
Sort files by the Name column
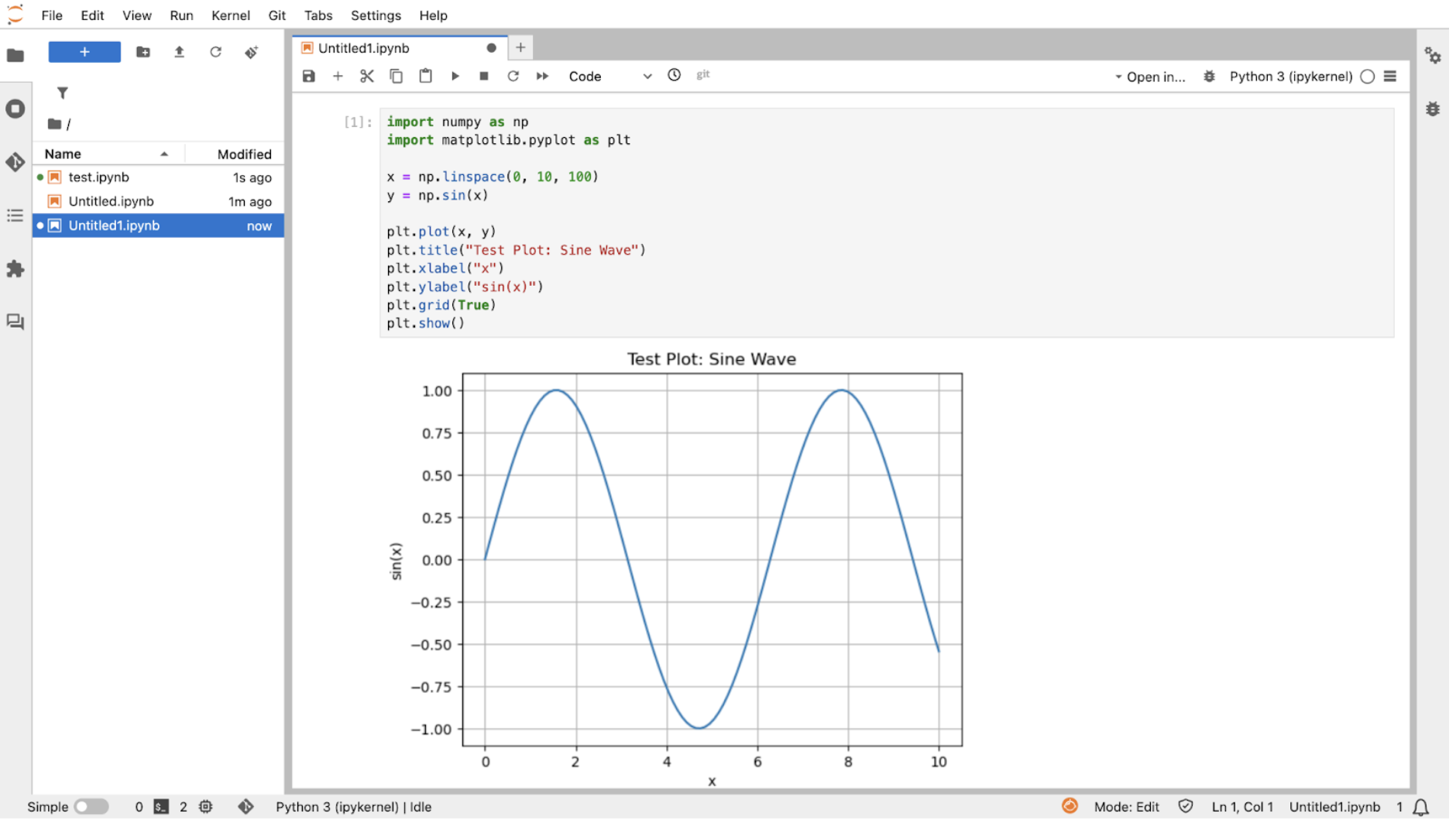pos(107,153)
